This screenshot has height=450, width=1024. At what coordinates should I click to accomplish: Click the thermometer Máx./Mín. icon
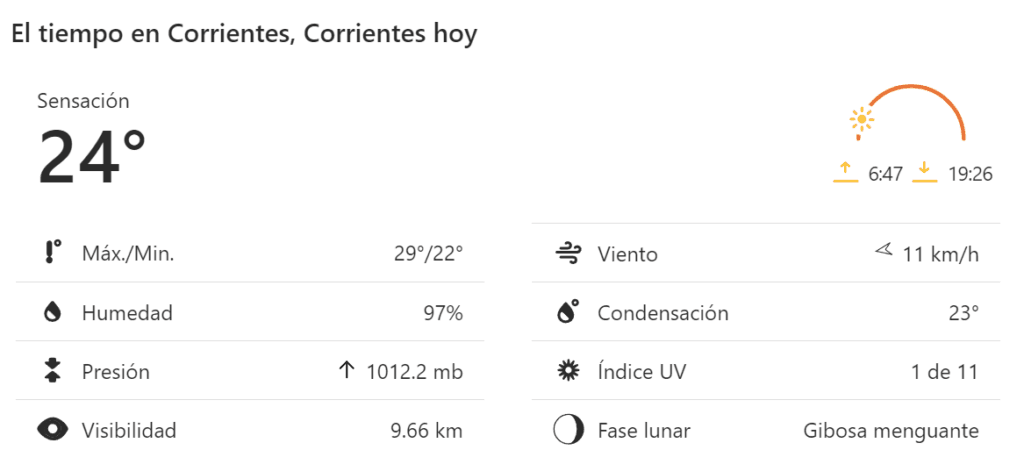point(53,254)
